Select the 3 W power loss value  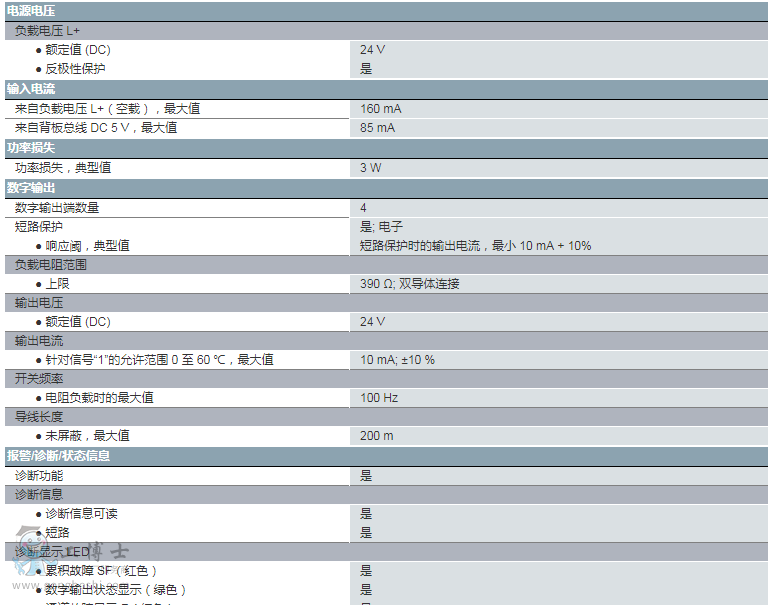pyautogui.click(x=371, y=168)
